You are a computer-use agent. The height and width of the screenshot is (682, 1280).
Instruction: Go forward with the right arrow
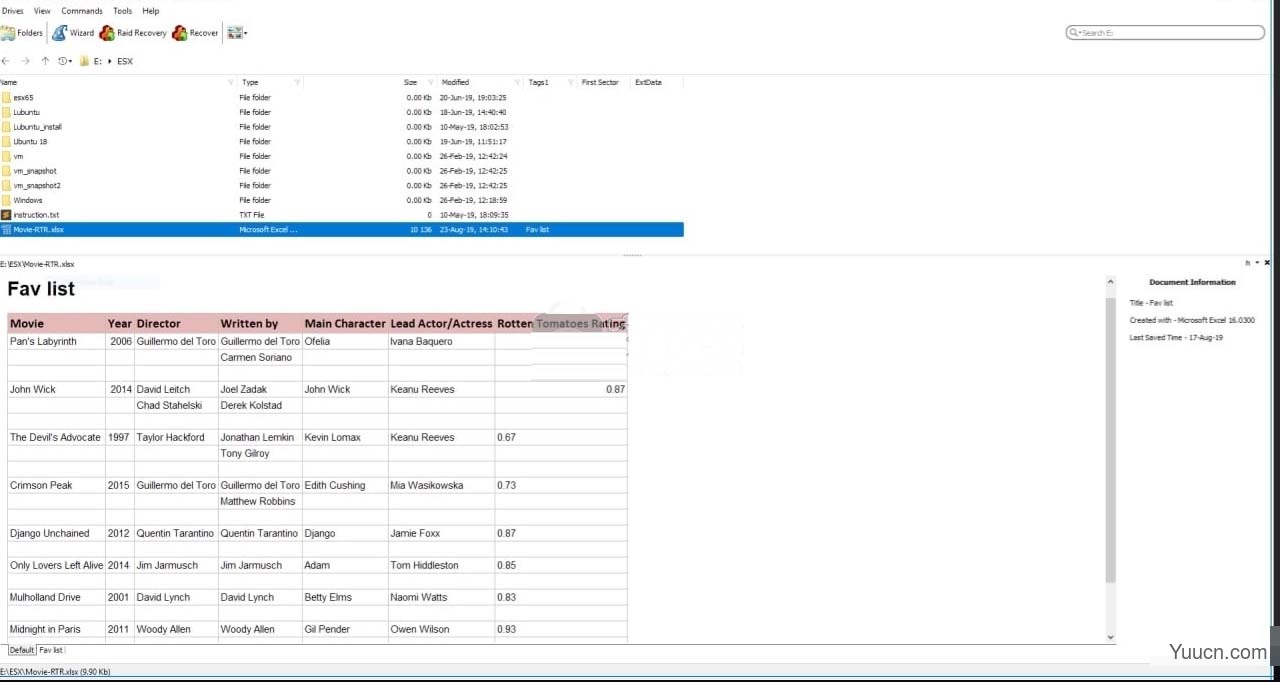click(26, 61)
